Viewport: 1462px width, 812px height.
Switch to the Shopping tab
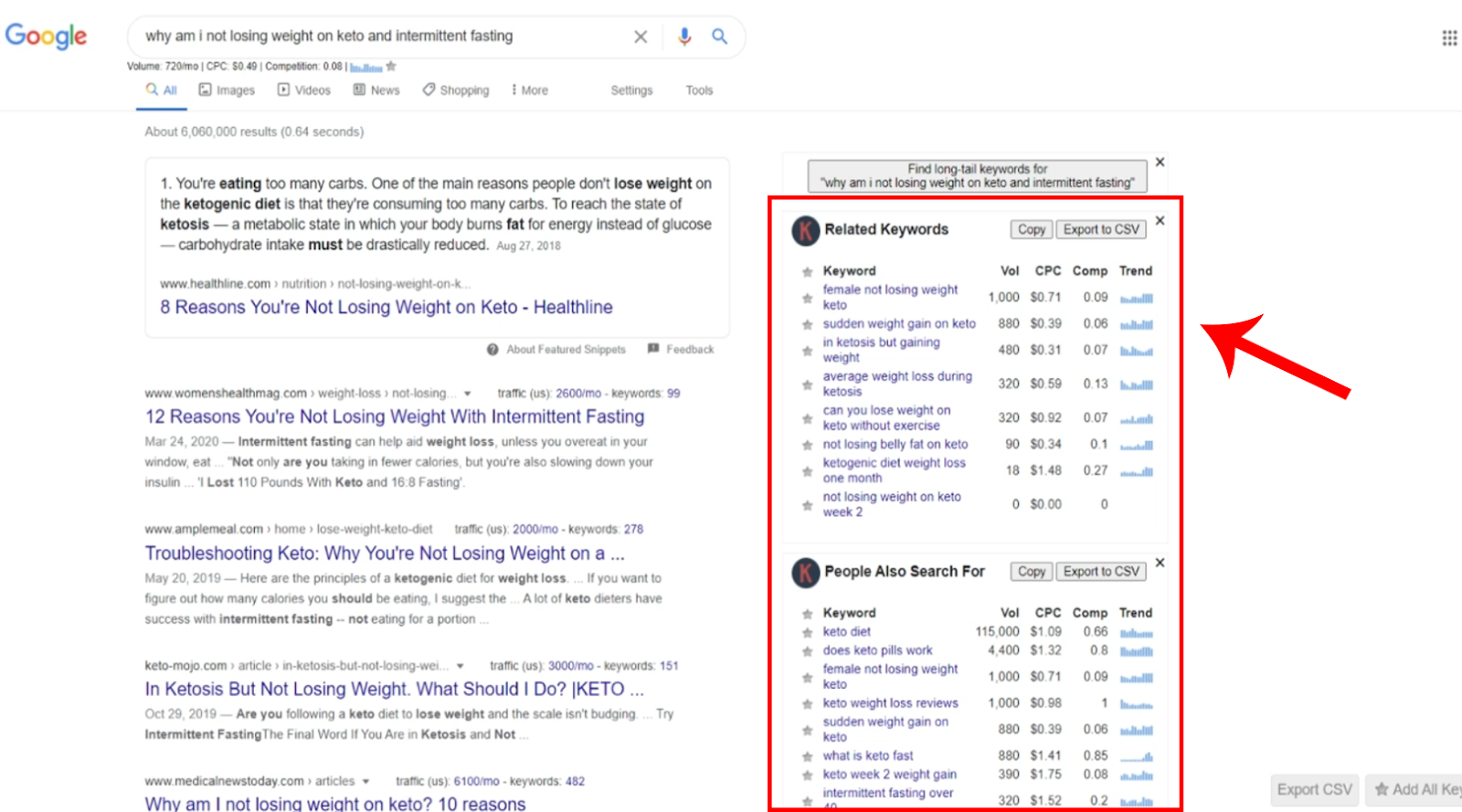pyautogui.click(x=456, y=90)
